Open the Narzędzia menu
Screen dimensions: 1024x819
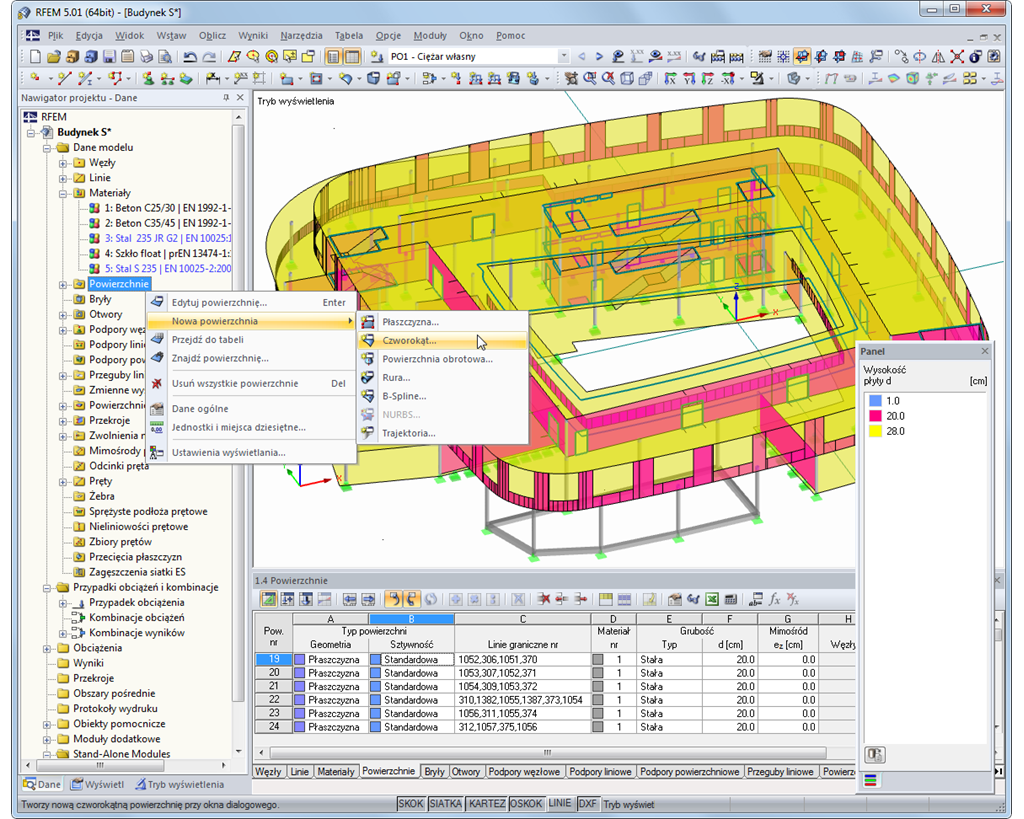pos(301,36)
